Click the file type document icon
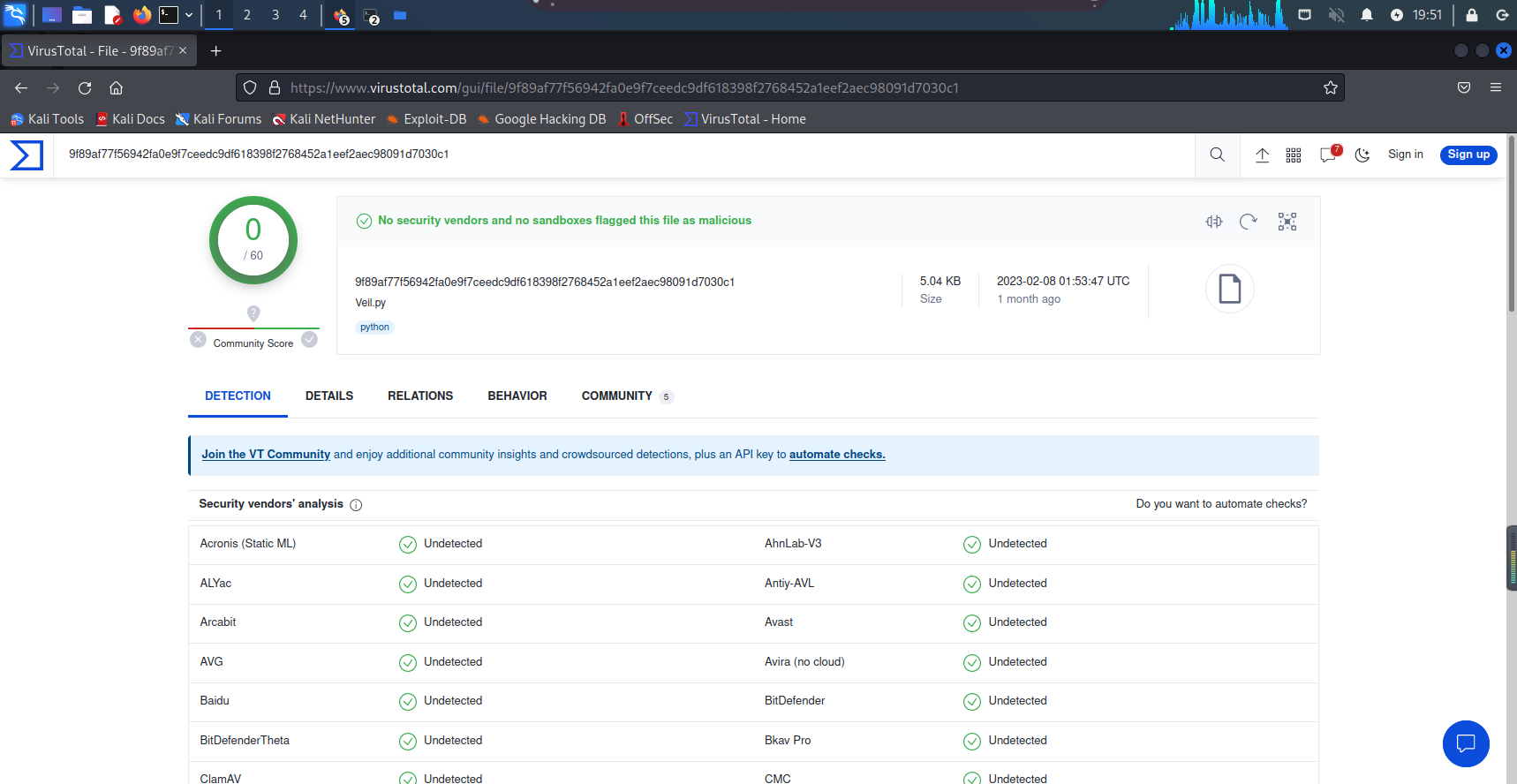1517x784 pixels. coord(1230,289)
